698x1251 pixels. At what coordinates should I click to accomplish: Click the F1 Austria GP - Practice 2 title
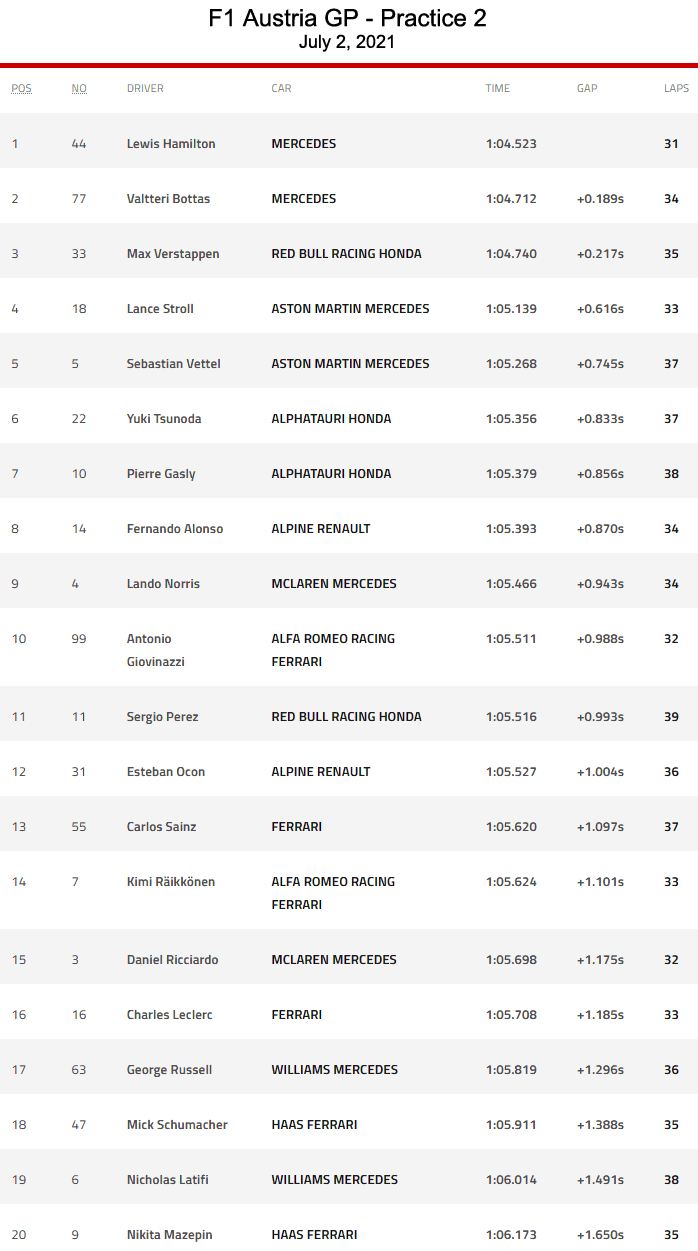point(348,18)
